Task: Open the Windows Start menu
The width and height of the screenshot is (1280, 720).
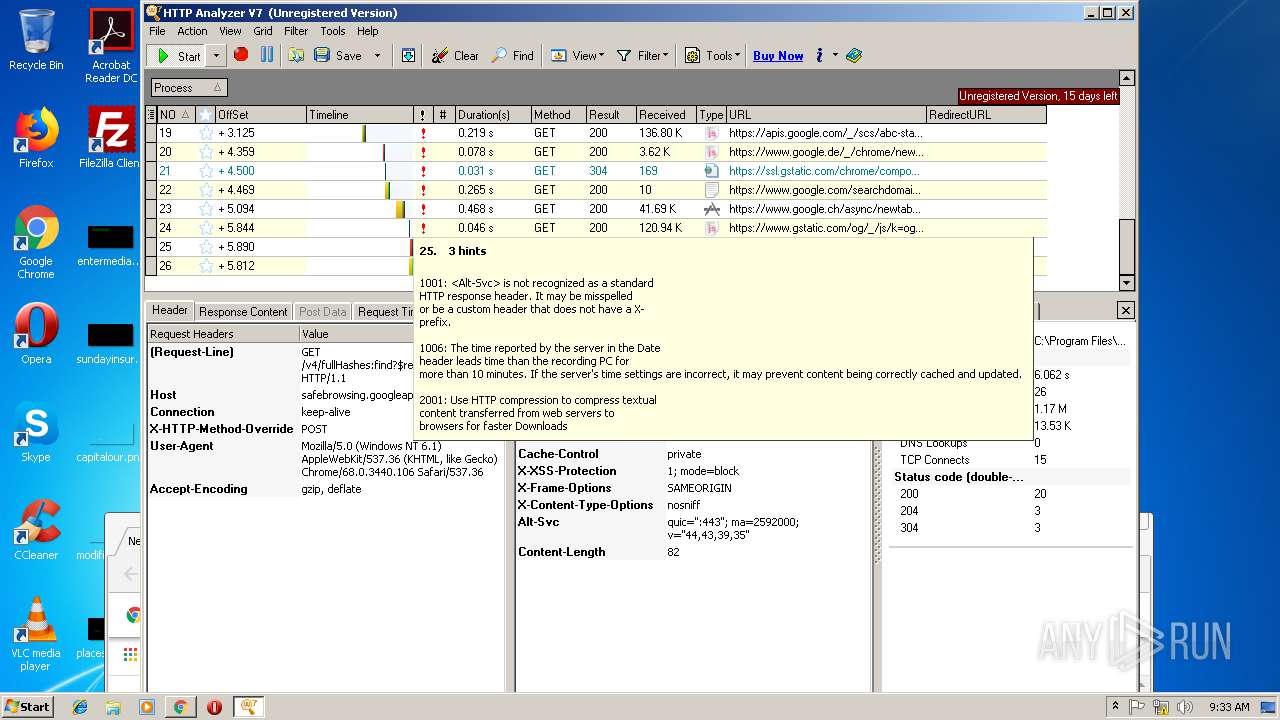Action: click(27, 706)
